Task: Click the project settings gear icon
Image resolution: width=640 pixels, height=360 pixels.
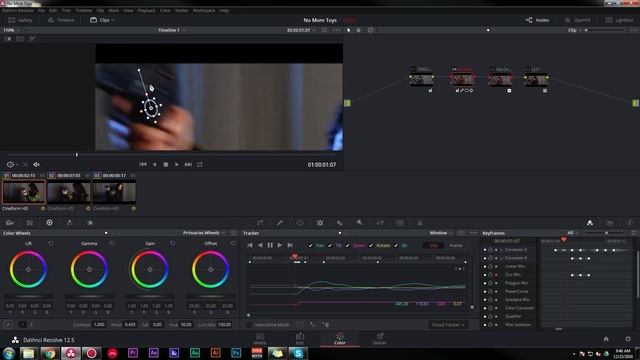Action: 628,339
